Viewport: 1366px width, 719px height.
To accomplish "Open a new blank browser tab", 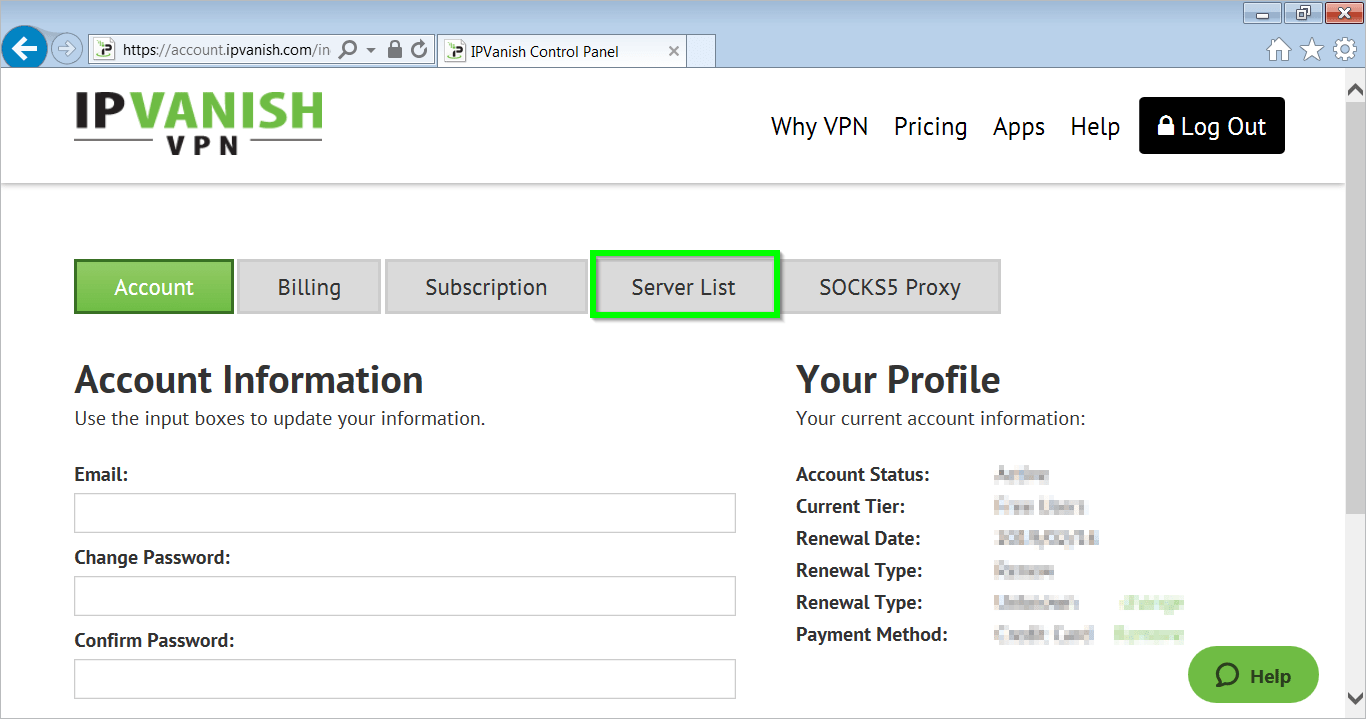I will (x=702, y=51).
